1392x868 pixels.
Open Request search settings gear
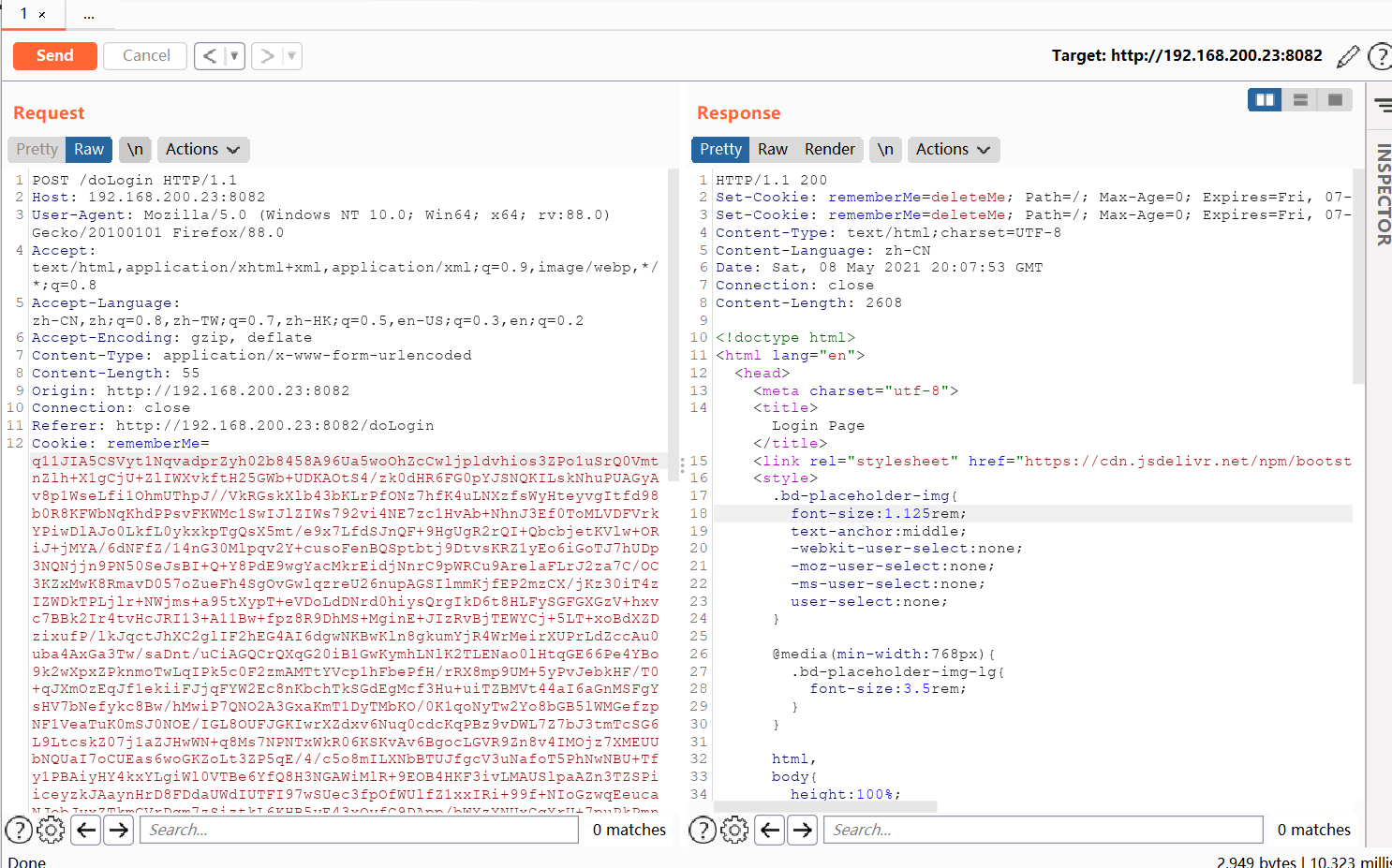click(51, 830)
